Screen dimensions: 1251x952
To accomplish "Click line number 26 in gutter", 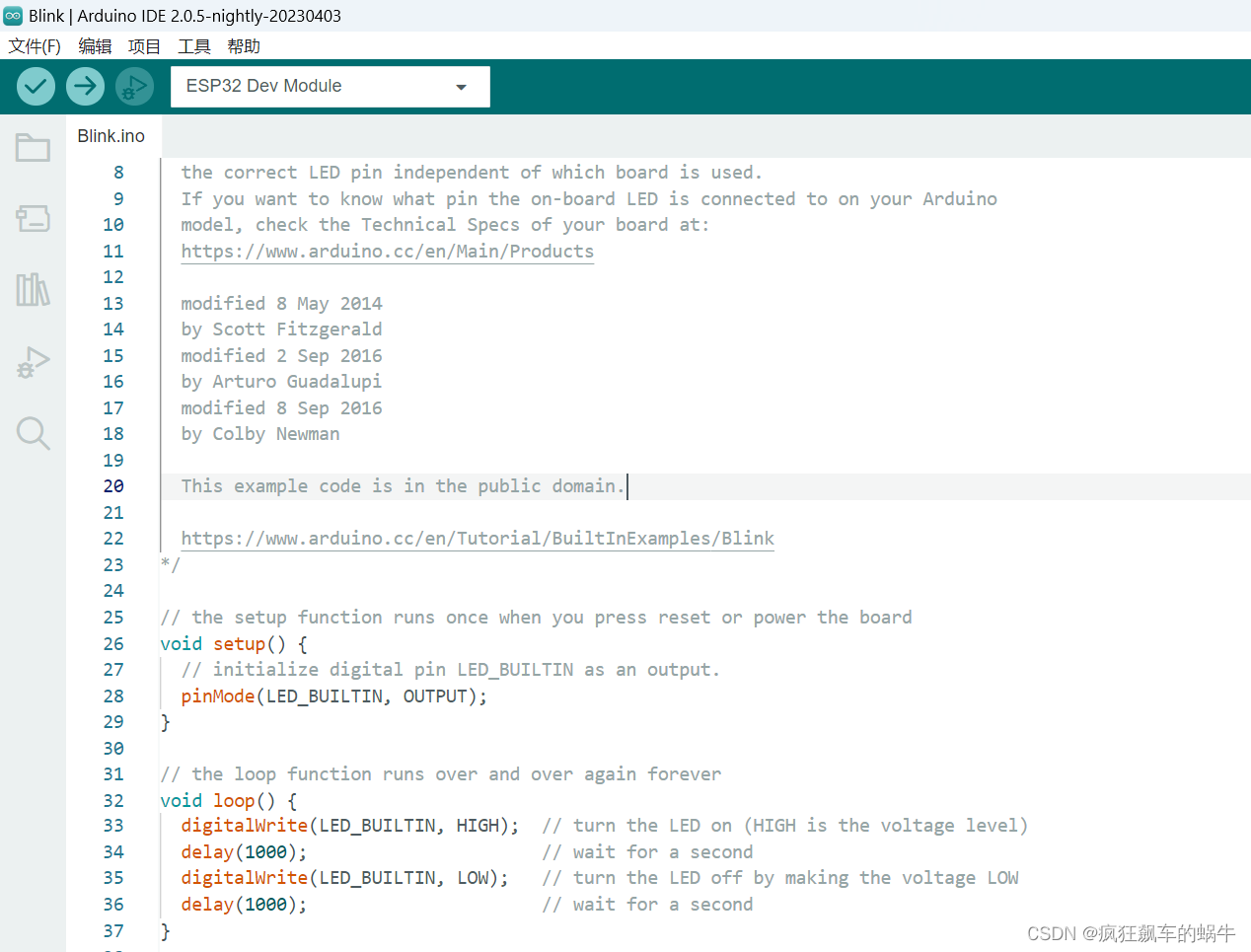I will (113, 643).
